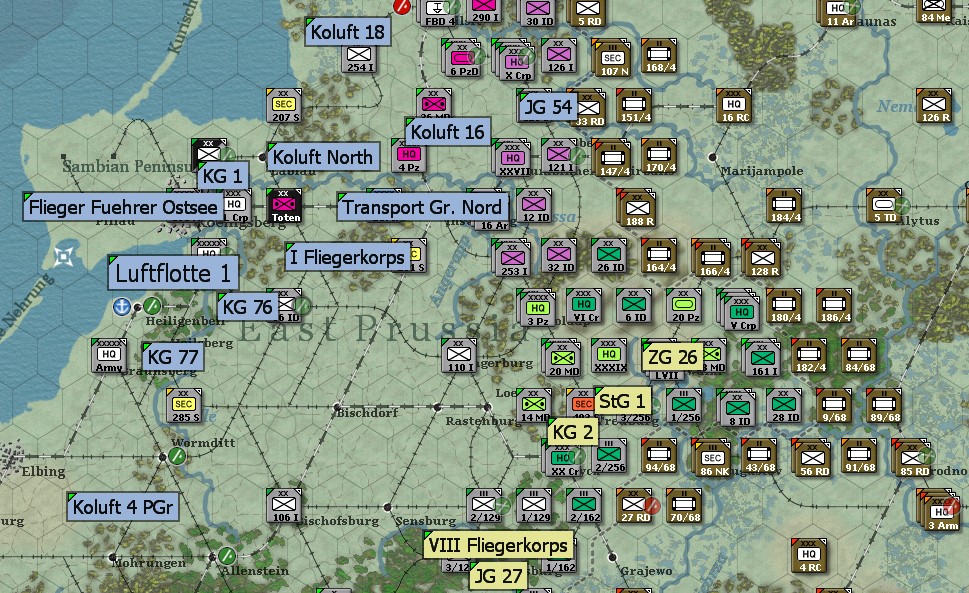Viewport: 969px width, 593px height.
Task: Select the 3 Pz panzer group HQ
Action: point(536,308)
